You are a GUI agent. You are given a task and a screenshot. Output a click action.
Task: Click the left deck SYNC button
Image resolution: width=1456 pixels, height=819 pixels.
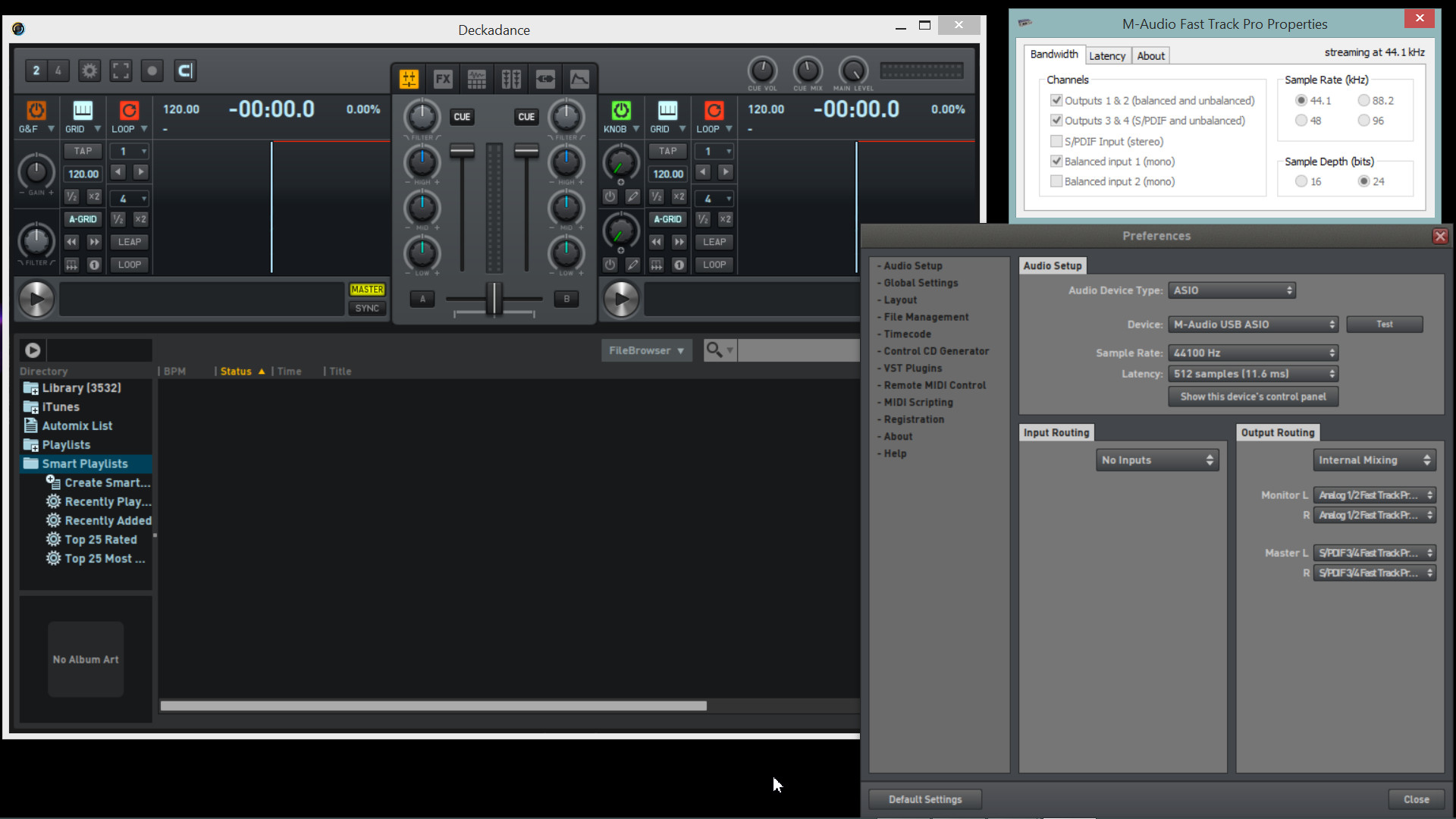coord(367,309)
